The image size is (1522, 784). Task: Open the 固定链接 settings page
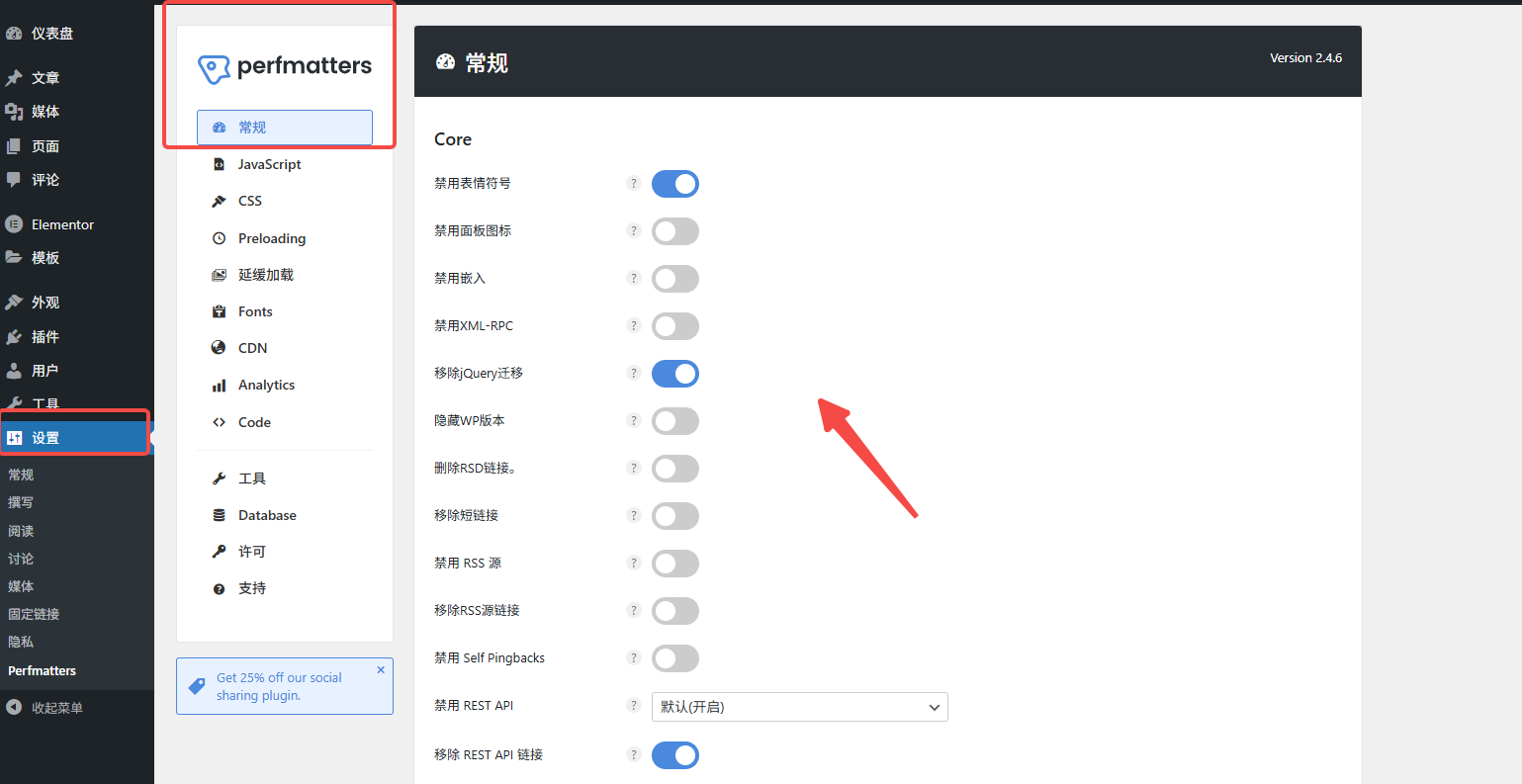point(33,614)
